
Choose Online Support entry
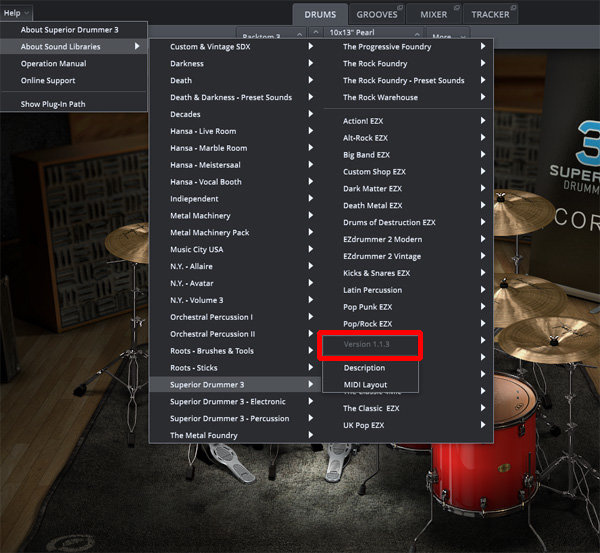[74, 80]
